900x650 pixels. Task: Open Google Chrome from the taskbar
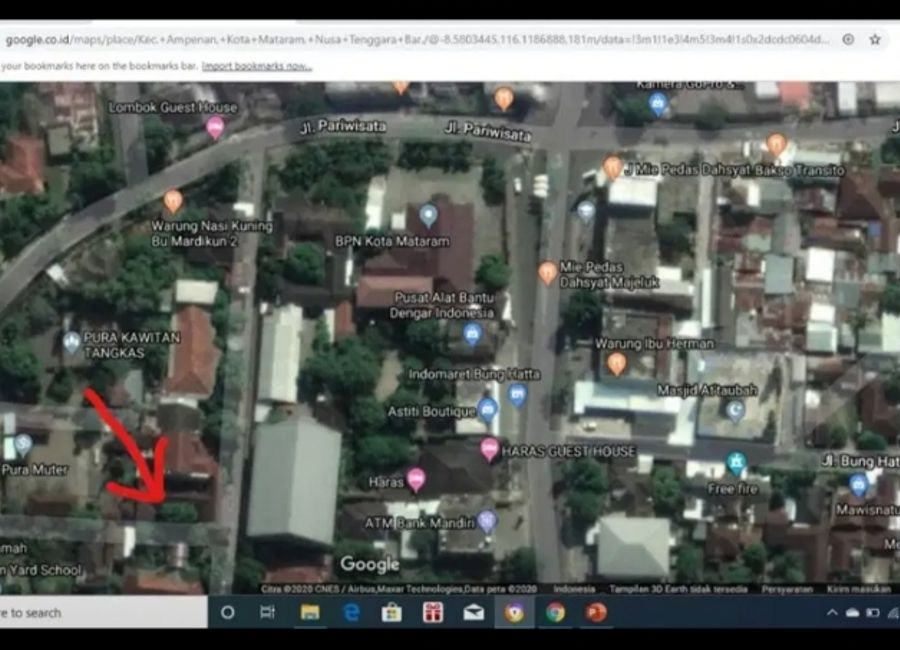[x=555, y=613]
